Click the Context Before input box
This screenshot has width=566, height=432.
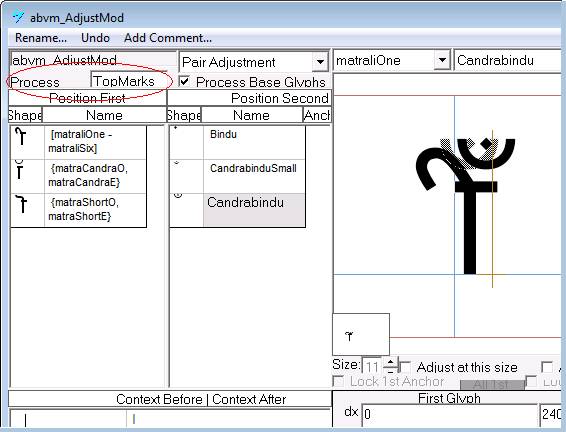click(x=68, y=419)
